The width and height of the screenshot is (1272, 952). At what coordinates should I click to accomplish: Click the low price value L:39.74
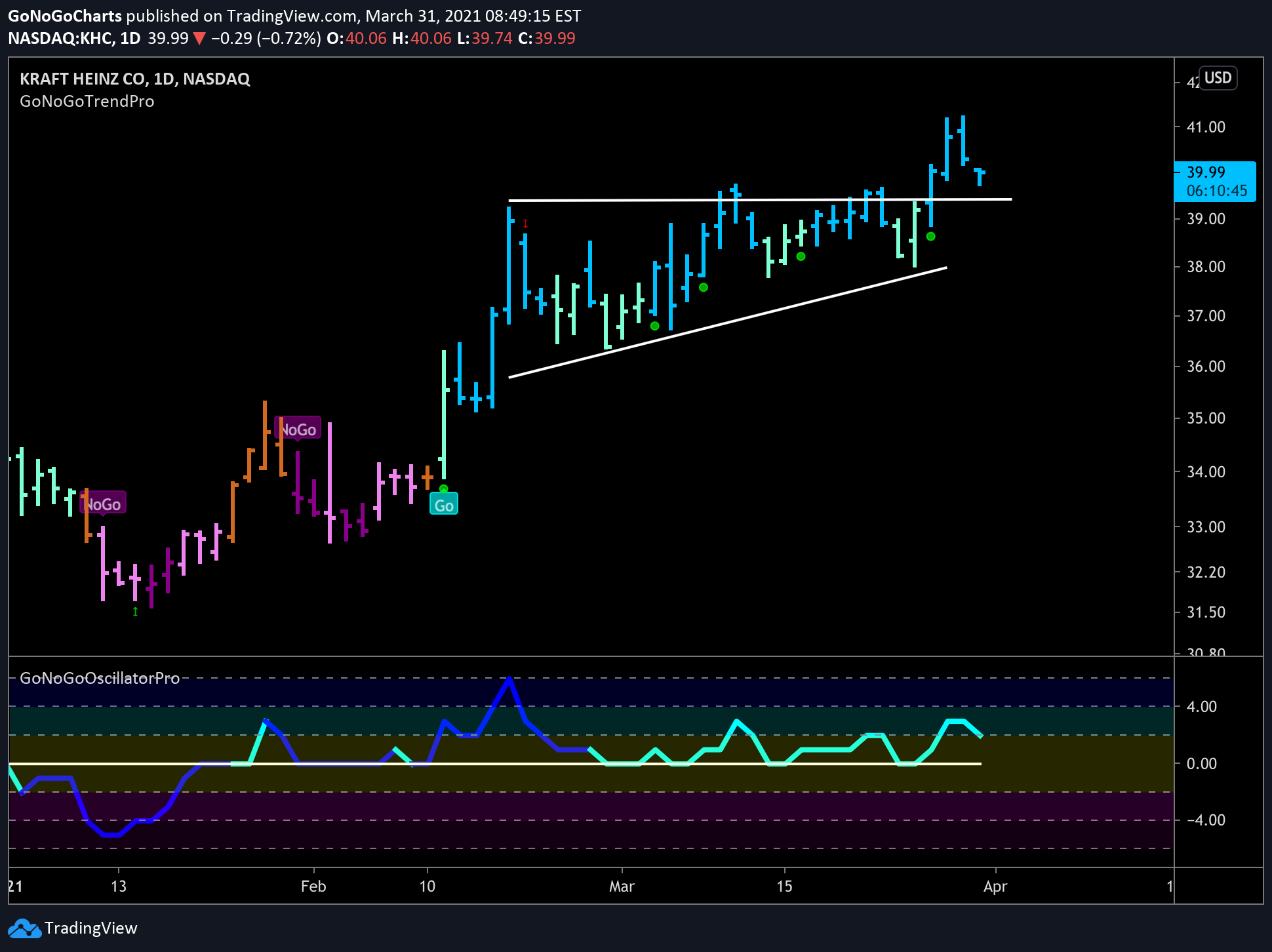pyautogui.click(x=485, y=38)
